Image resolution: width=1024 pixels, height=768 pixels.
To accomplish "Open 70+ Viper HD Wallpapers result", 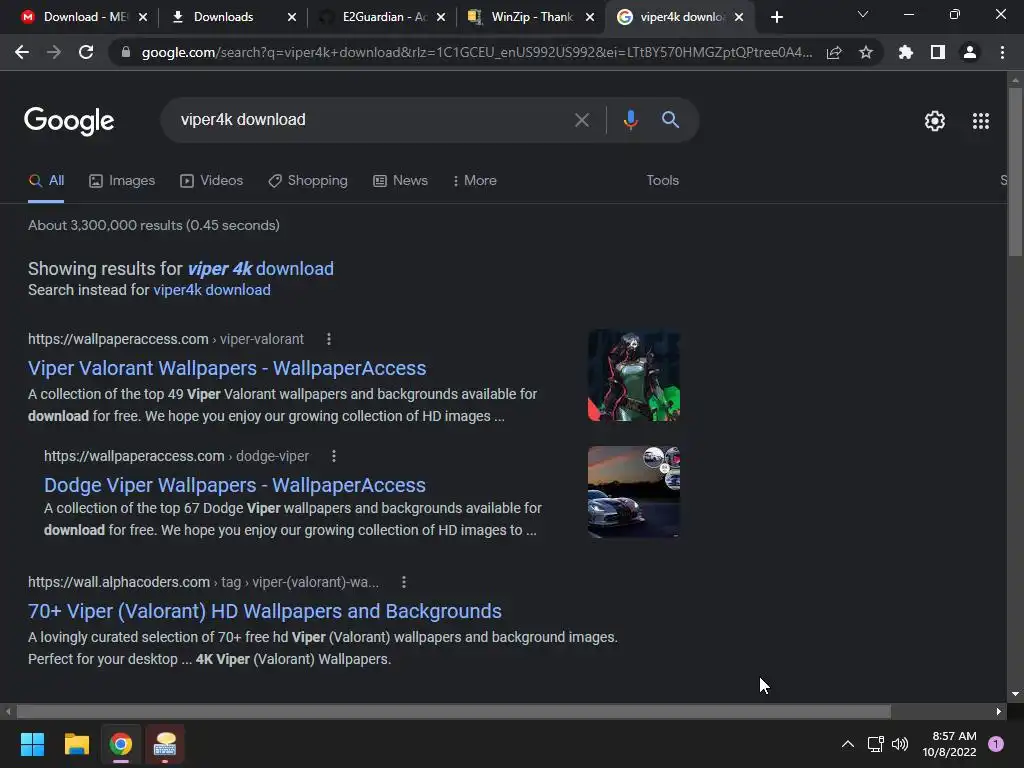I will [x=264, y=611].
